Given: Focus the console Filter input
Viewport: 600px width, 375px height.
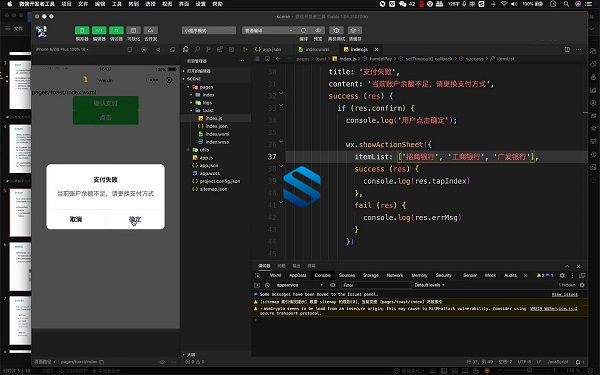Looking at the screenshot, I should (376, 285).
